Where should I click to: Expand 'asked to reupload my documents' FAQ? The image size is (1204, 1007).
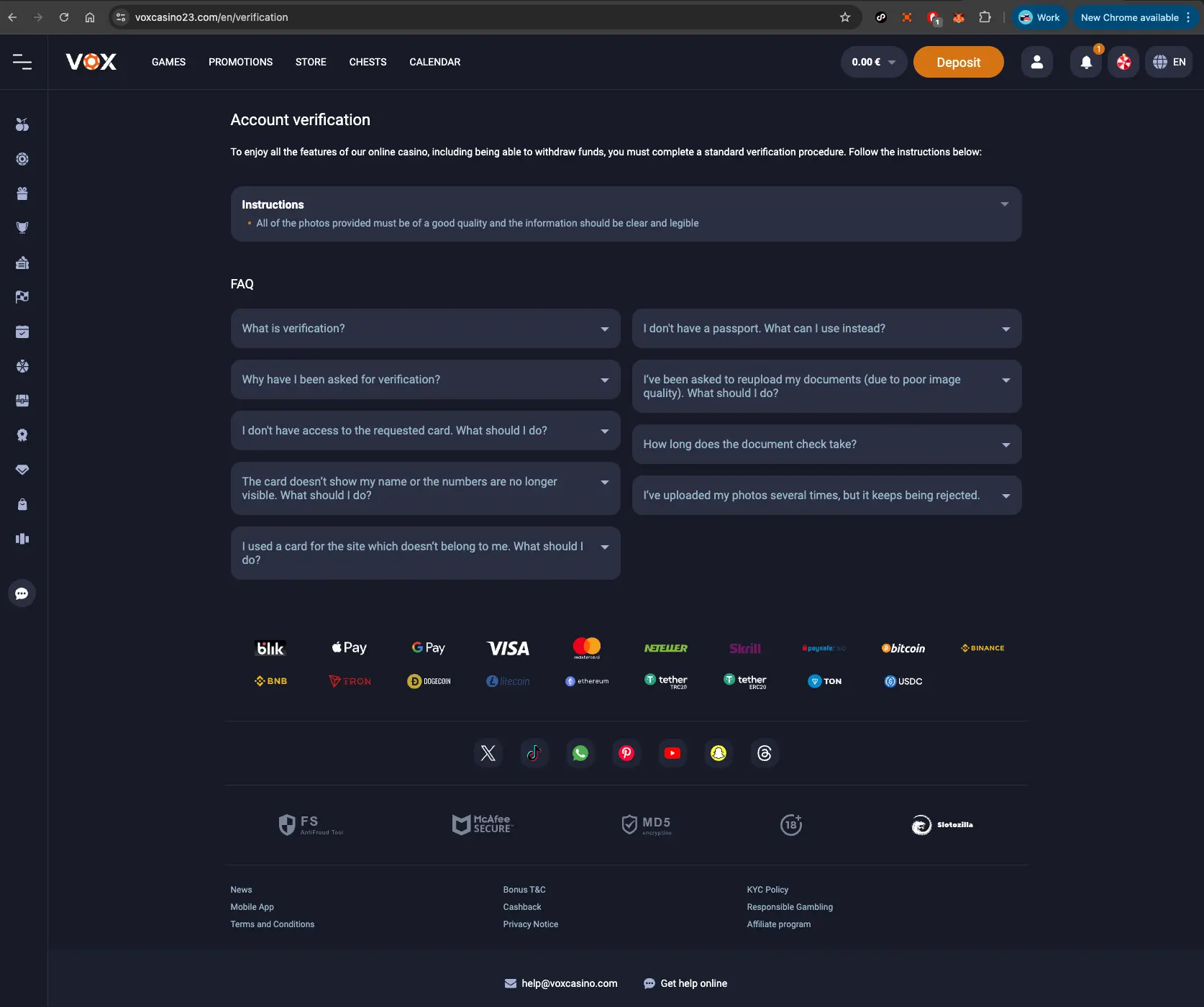click(x=826, y=386)
